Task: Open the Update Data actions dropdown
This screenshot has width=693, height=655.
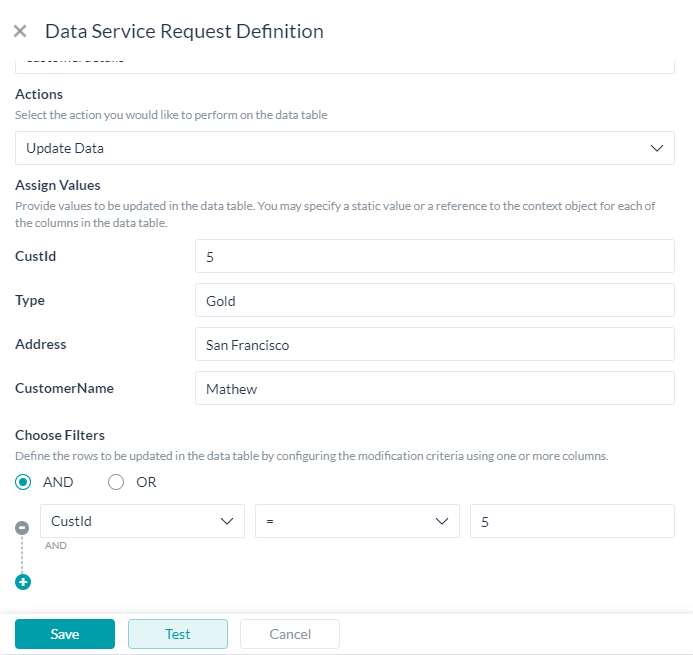Action: pos(345,148)
